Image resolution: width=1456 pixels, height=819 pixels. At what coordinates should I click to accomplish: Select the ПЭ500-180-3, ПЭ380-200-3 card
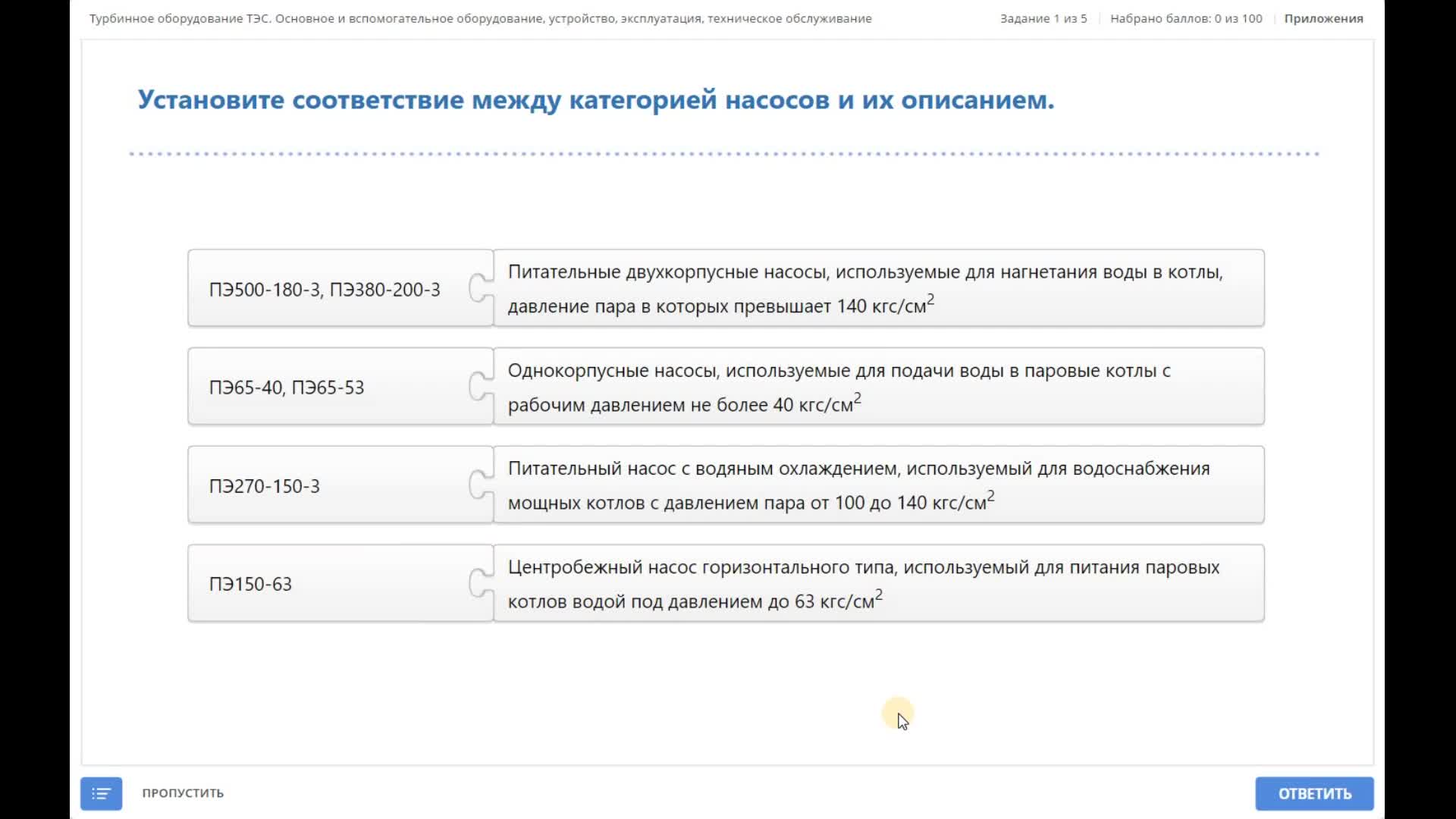[x=340, y=289]
